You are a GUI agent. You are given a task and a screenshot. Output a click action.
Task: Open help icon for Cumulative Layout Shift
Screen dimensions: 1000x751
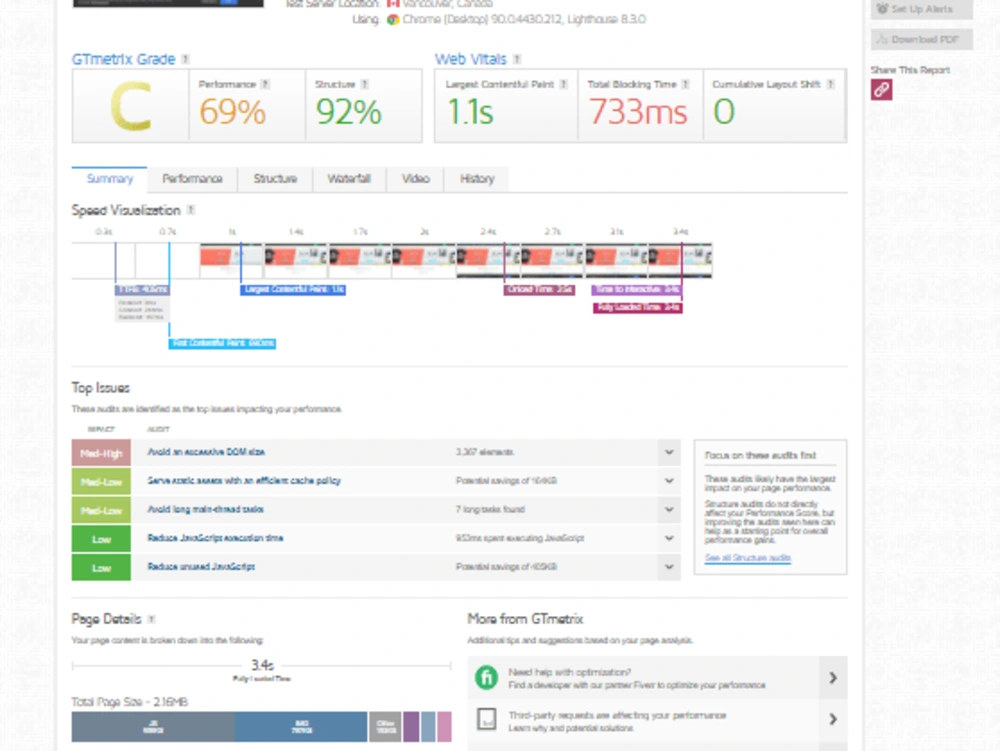830,84
